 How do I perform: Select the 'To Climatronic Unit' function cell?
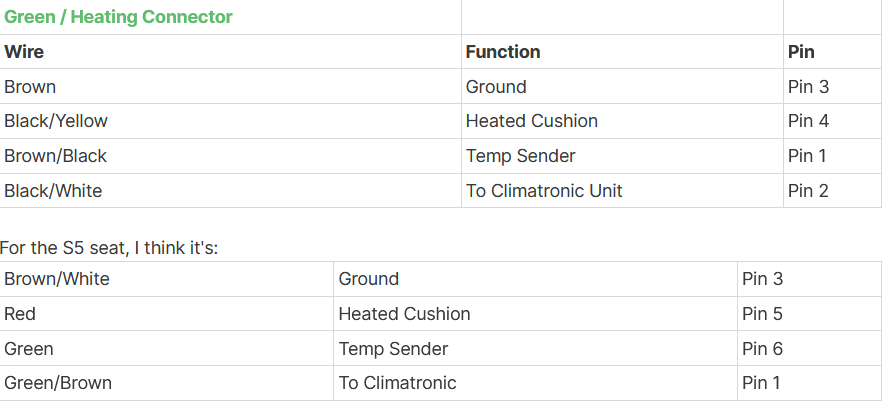pos(544,190)
